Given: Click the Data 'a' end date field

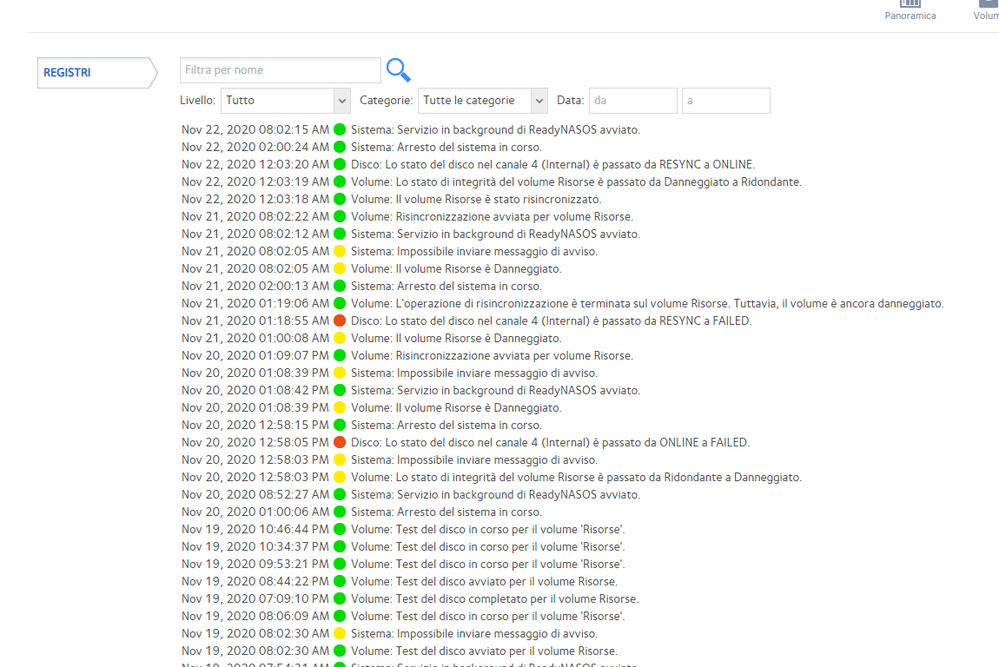Looking at the screenshot, I should tap(726, 100).
